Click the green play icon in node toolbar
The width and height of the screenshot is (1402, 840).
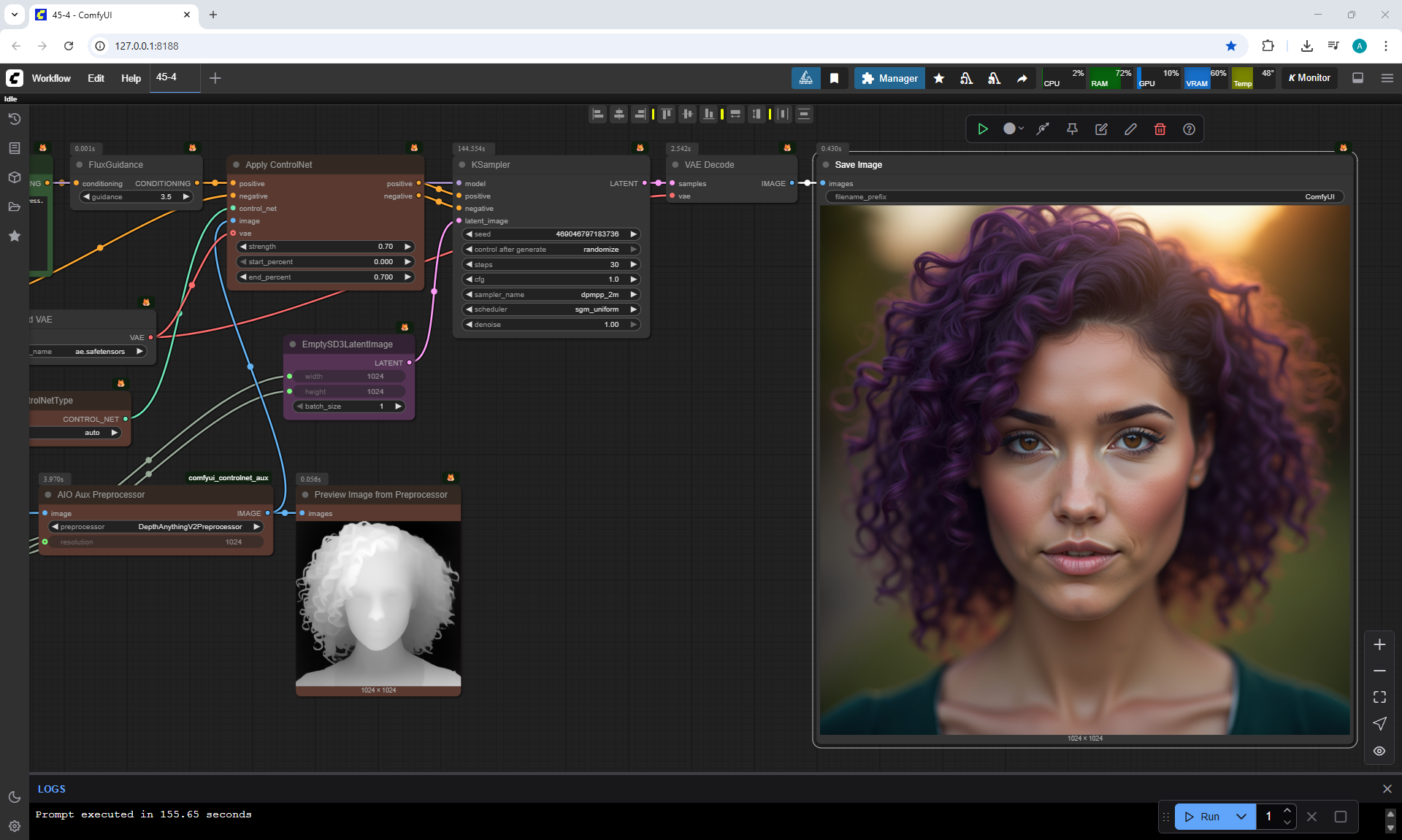click(983, 129)
